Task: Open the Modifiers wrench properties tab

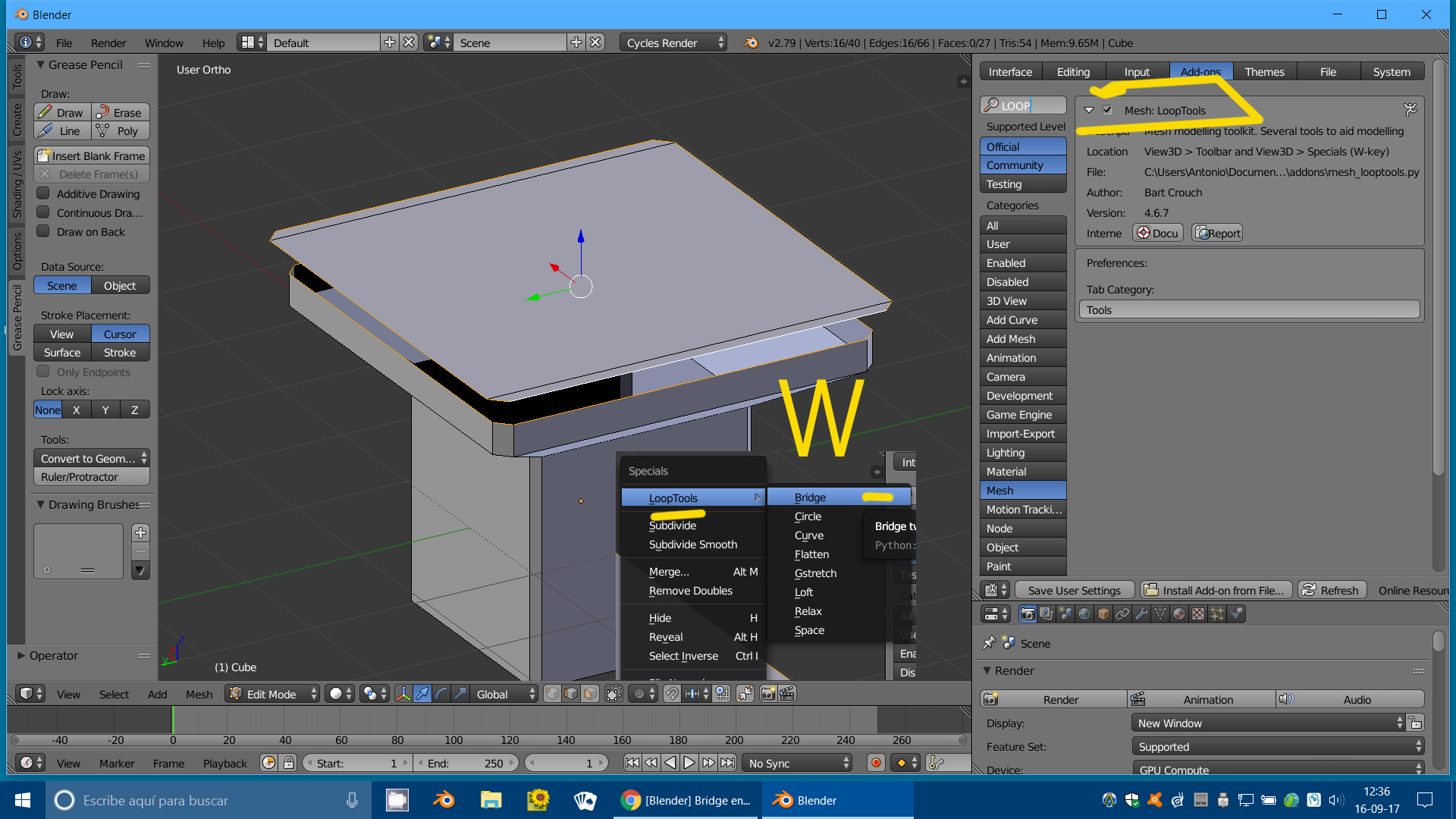Action: coord(1141,614)
